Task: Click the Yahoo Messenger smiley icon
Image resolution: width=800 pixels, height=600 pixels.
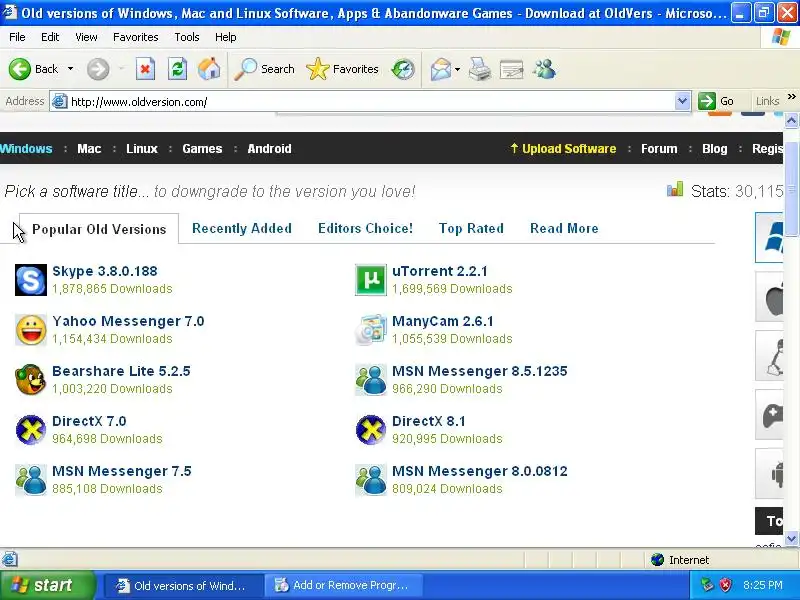Action: 31,330
